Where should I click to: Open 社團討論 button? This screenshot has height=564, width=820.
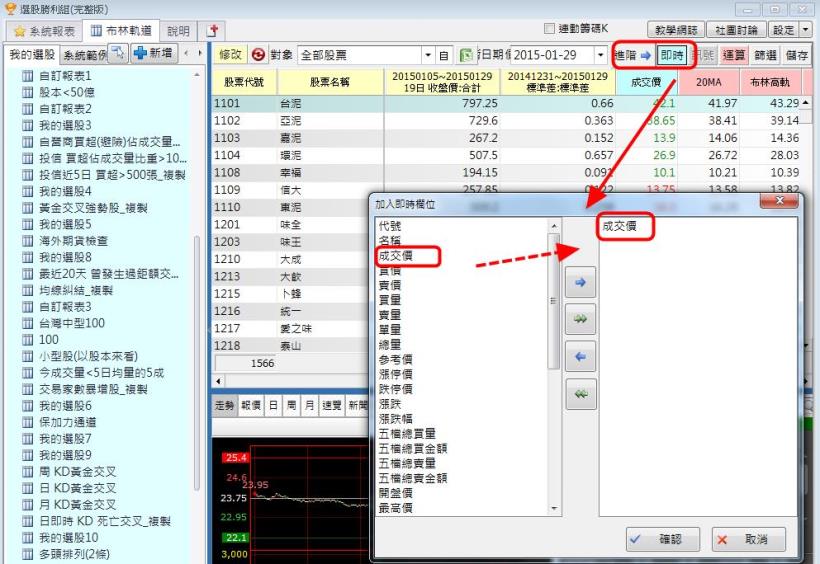(x=736, y=30)
